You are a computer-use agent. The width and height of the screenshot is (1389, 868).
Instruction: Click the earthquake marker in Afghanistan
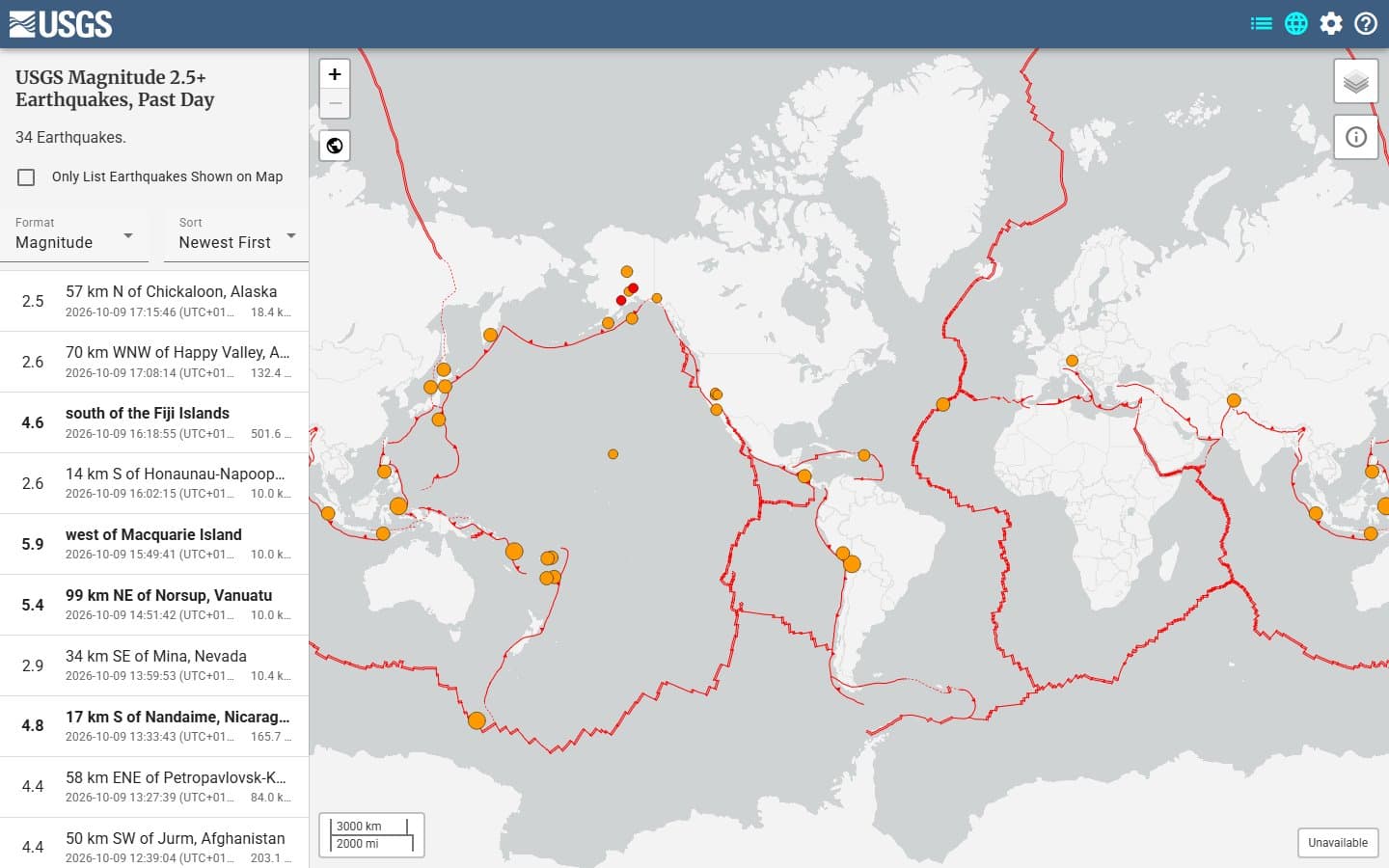pyautogui.click(x=1234, y=400)
